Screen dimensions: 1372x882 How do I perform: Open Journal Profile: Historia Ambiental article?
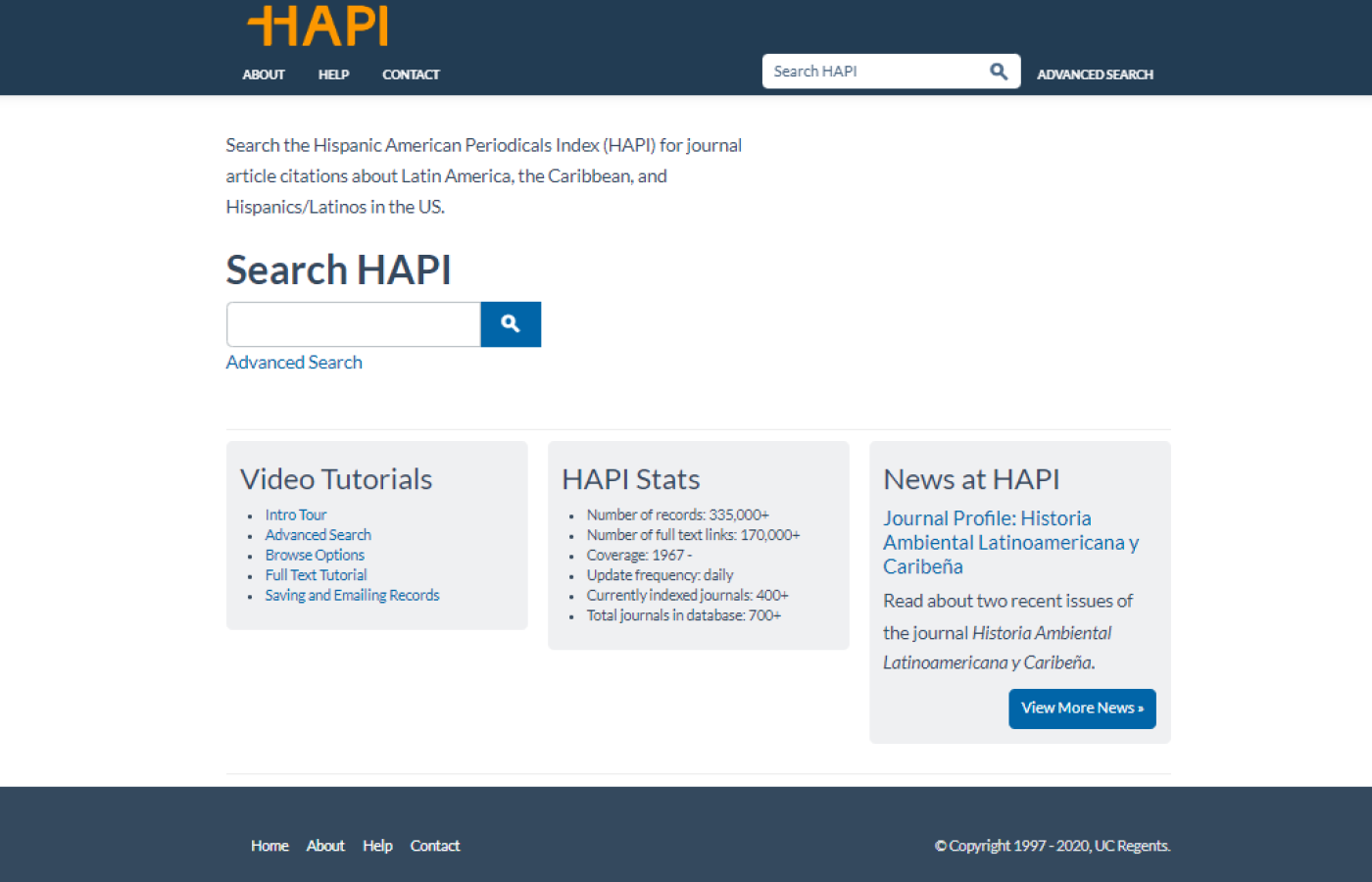[1010, 542]
